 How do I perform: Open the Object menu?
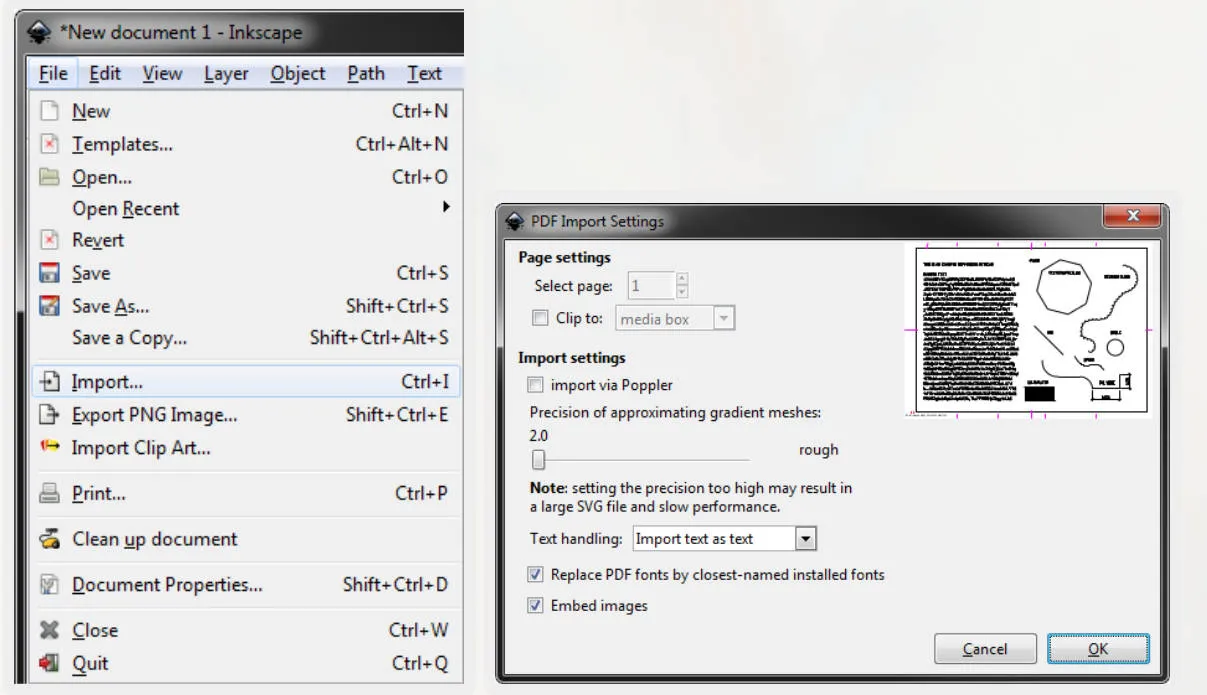tap(297, 73)
